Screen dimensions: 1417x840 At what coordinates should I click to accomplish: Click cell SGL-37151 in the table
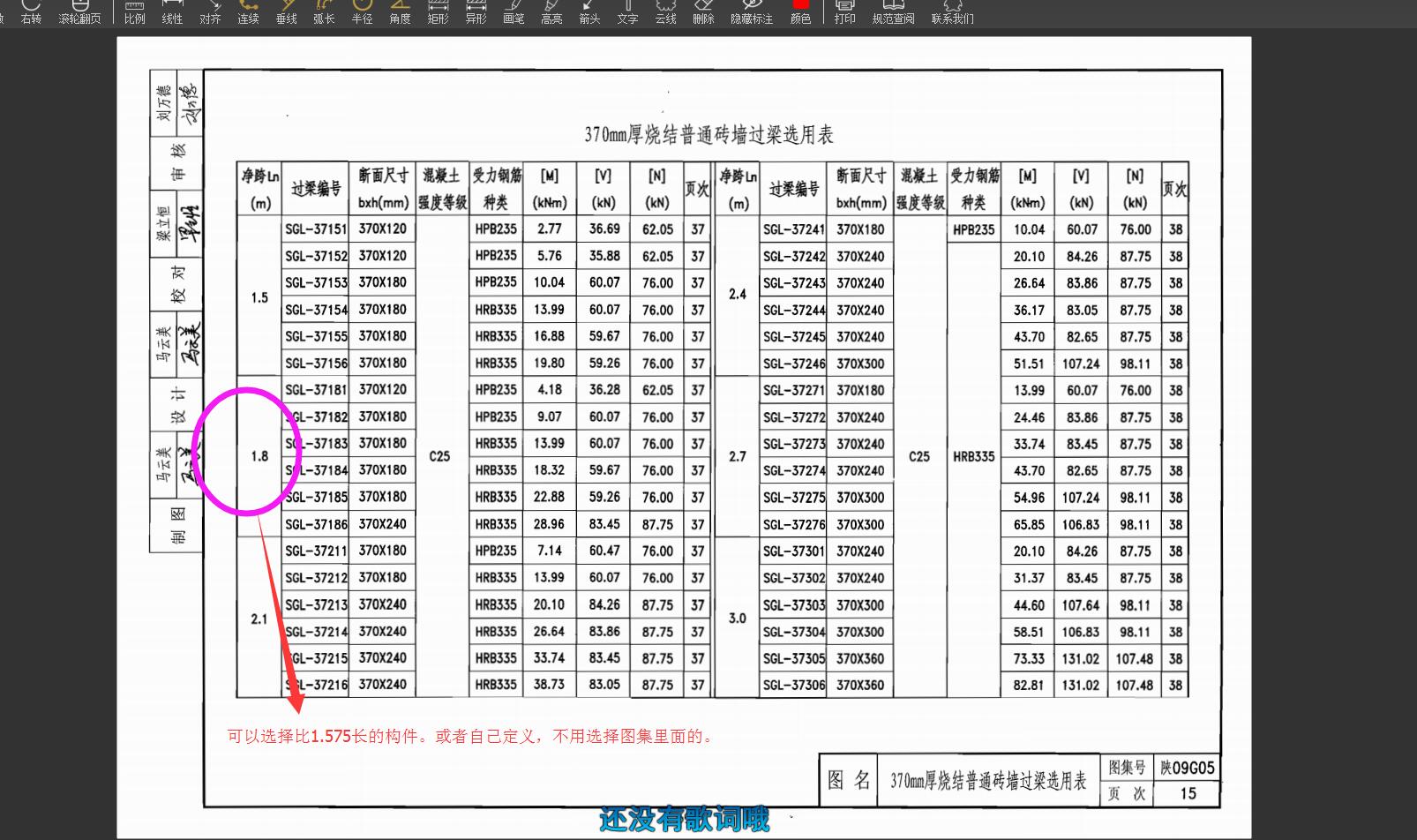316,229
